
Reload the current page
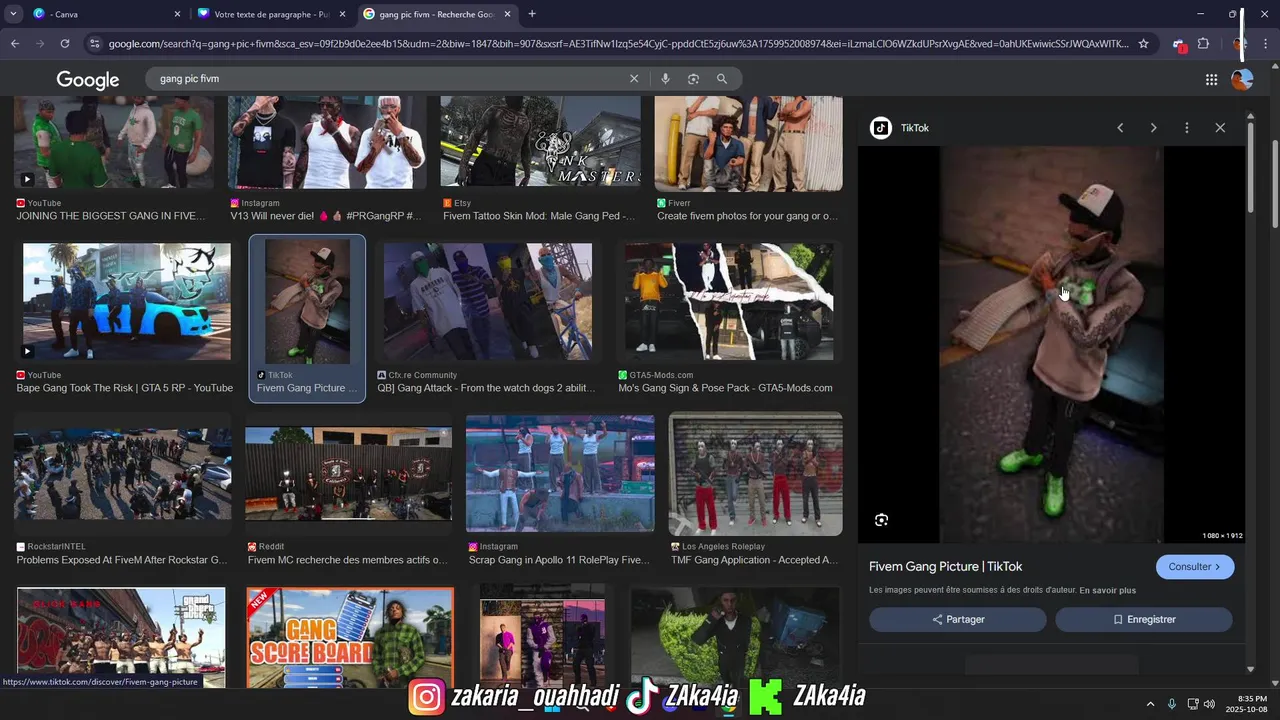point(65,44)
